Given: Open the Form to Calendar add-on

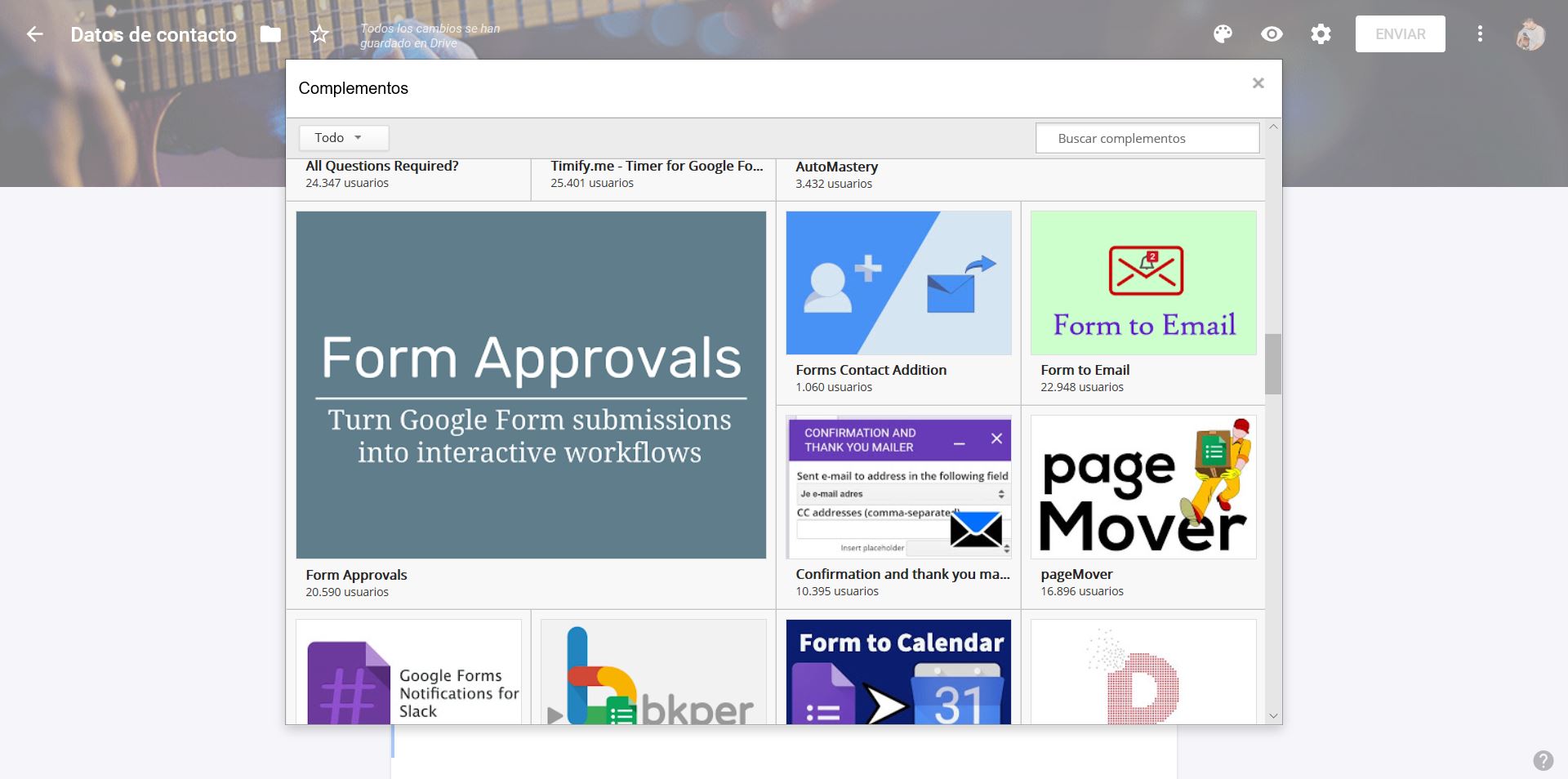Looking at the screenshot, I should [898, 671].
